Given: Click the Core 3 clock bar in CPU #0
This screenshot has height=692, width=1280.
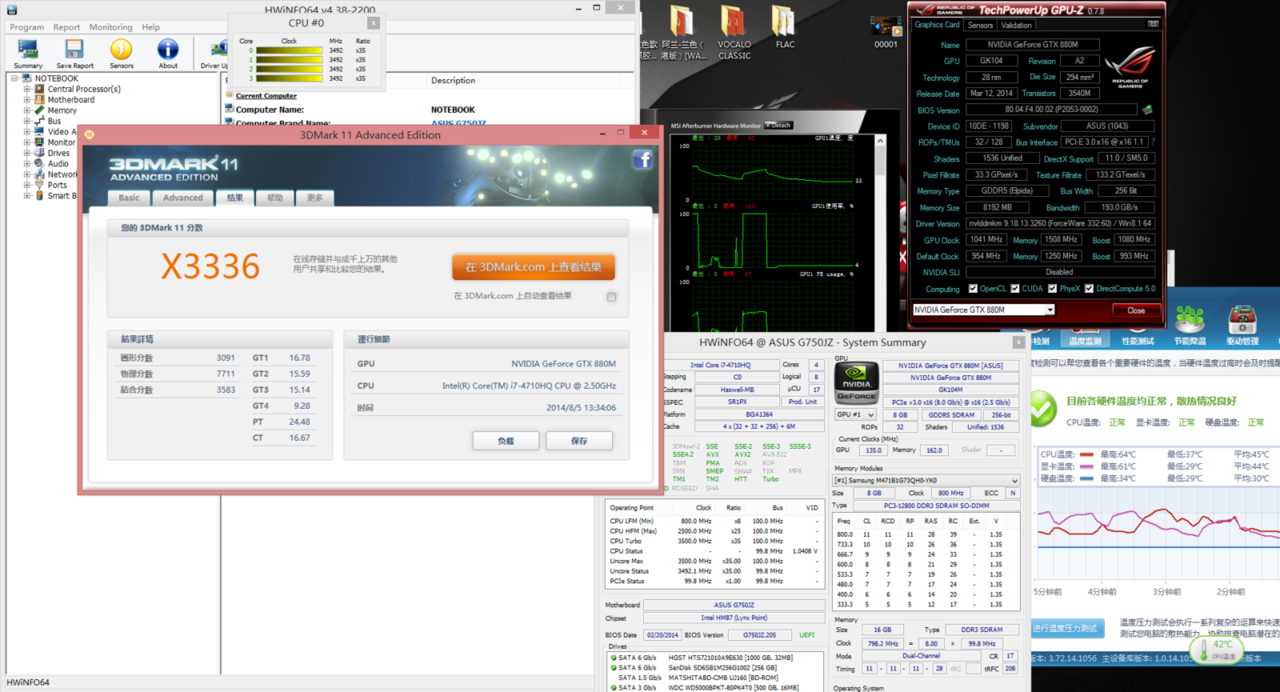Looking at the screenshot, I should [x=287, y=78].
